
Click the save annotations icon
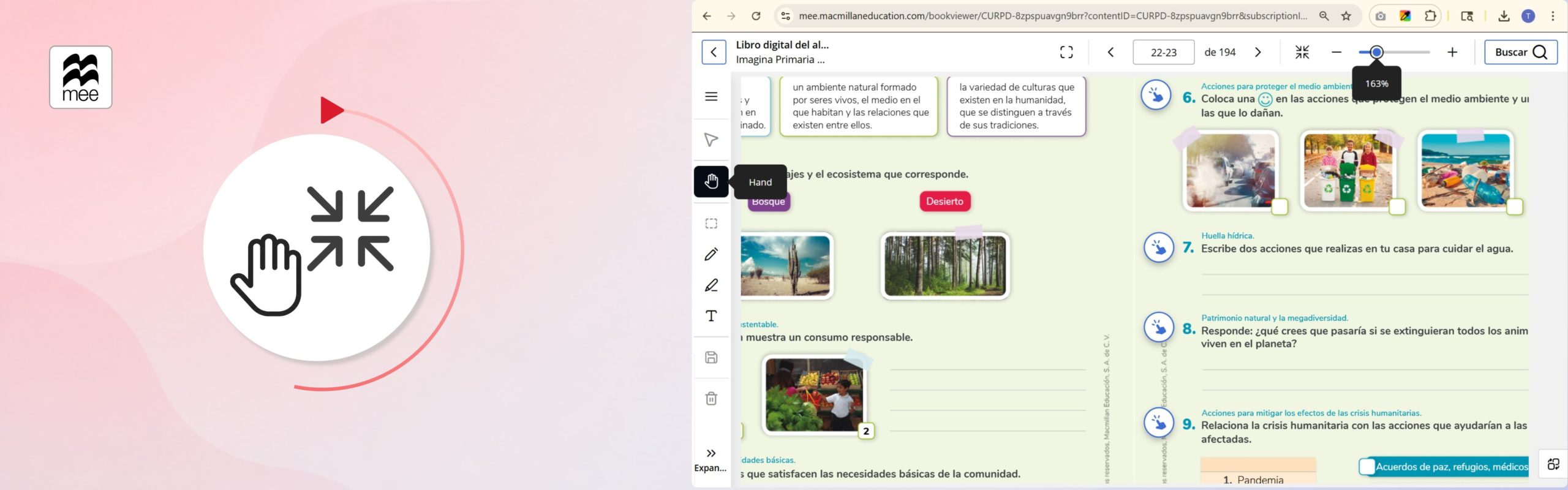pos(711,357)
